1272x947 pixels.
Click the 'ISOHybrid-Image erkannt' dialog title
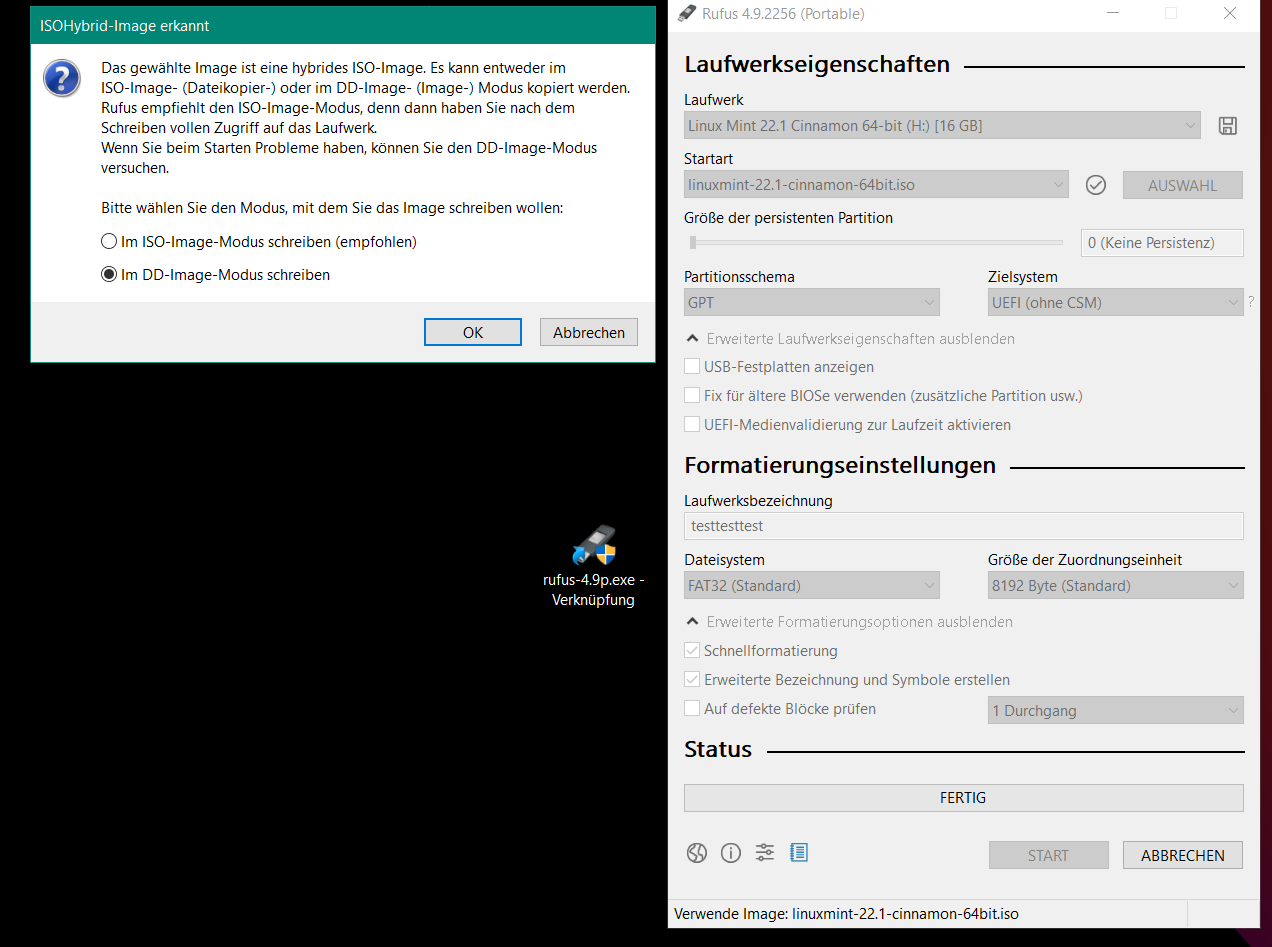(125, 26)
